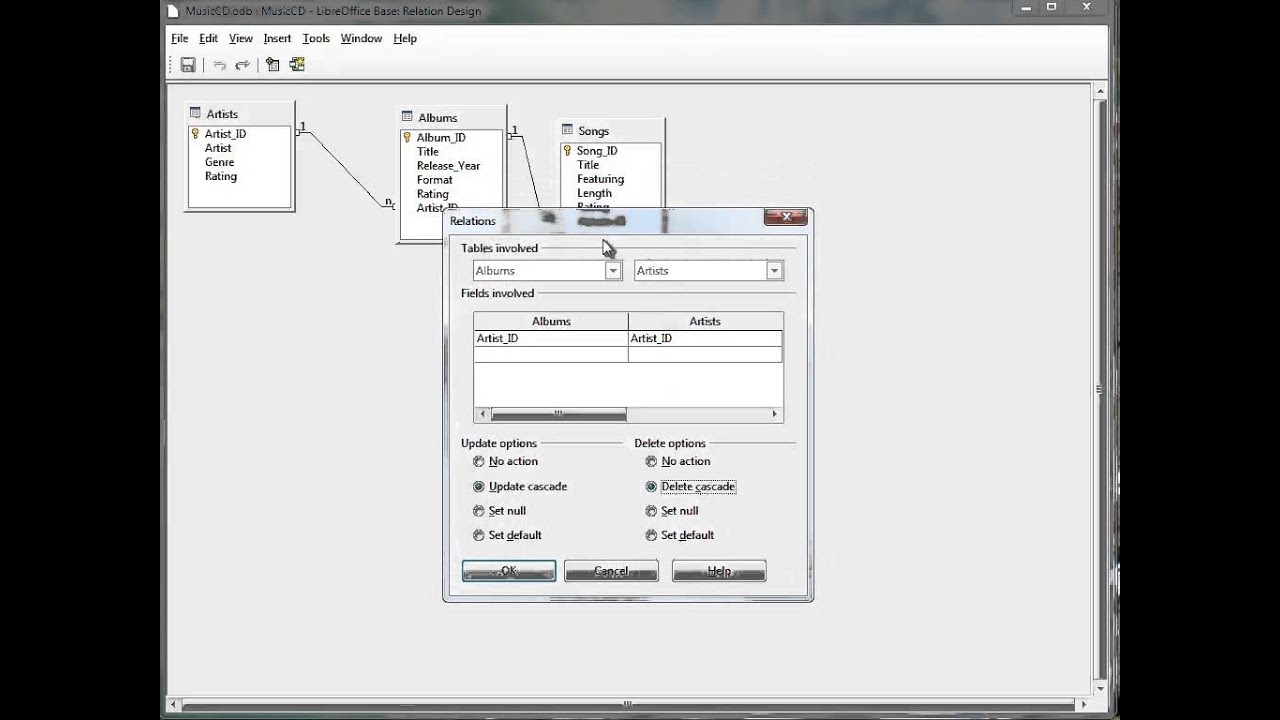Click the Save icon in the toolbar
The image size is (1280, 720).
(x=188, y=64)
